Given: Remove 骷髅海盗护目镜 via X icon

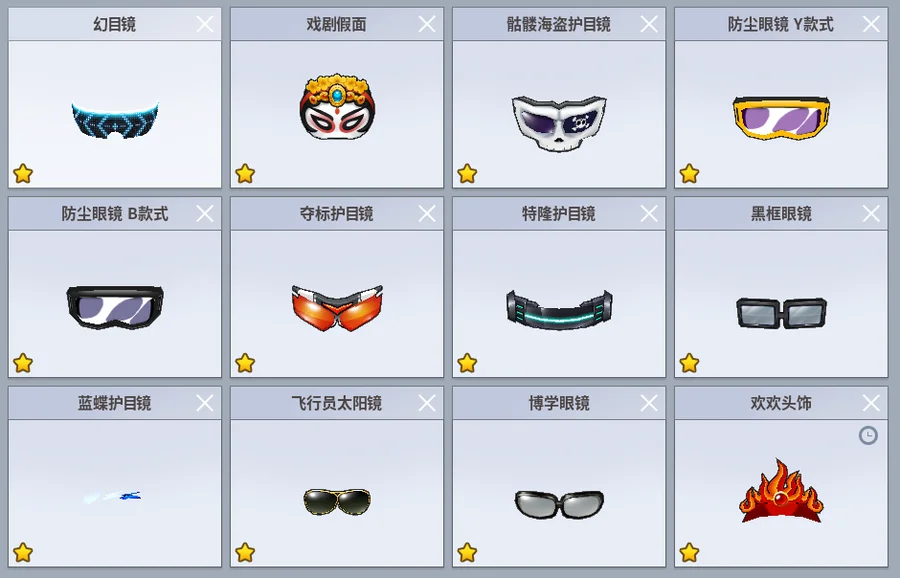Looking at the screenshot, I should click(x=649, y=24).
